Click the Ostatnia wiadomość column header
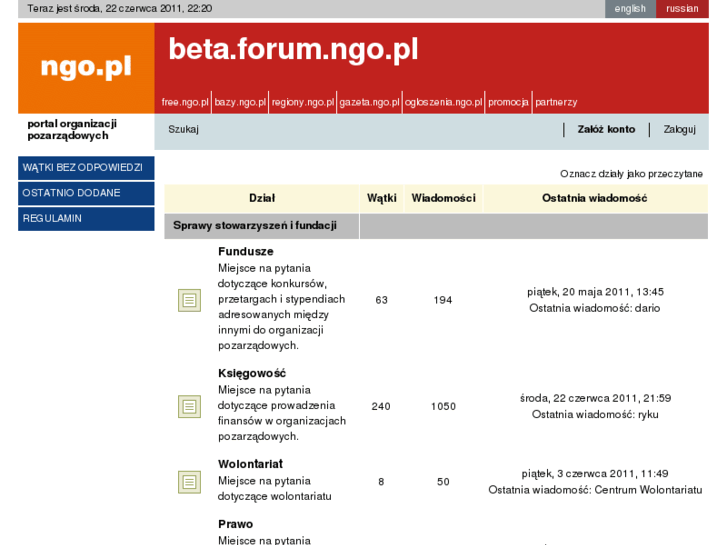Viewport: 727px width, 545px height. (x=594, y=198)
